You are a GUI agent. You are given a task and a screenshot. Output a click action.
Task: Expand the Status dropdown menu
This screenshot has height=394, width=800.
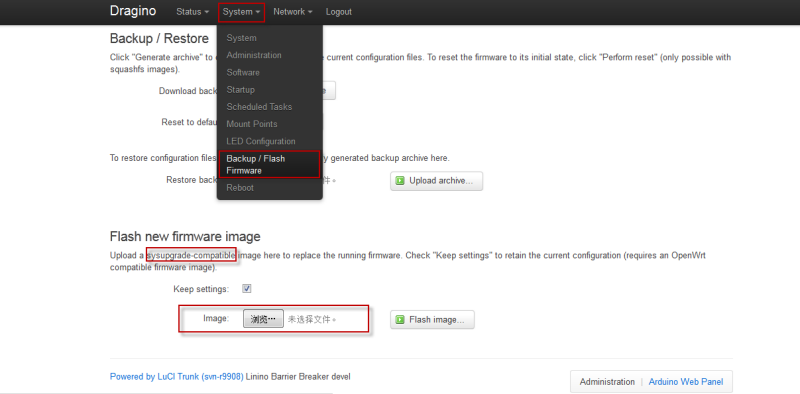coord(192,12)
